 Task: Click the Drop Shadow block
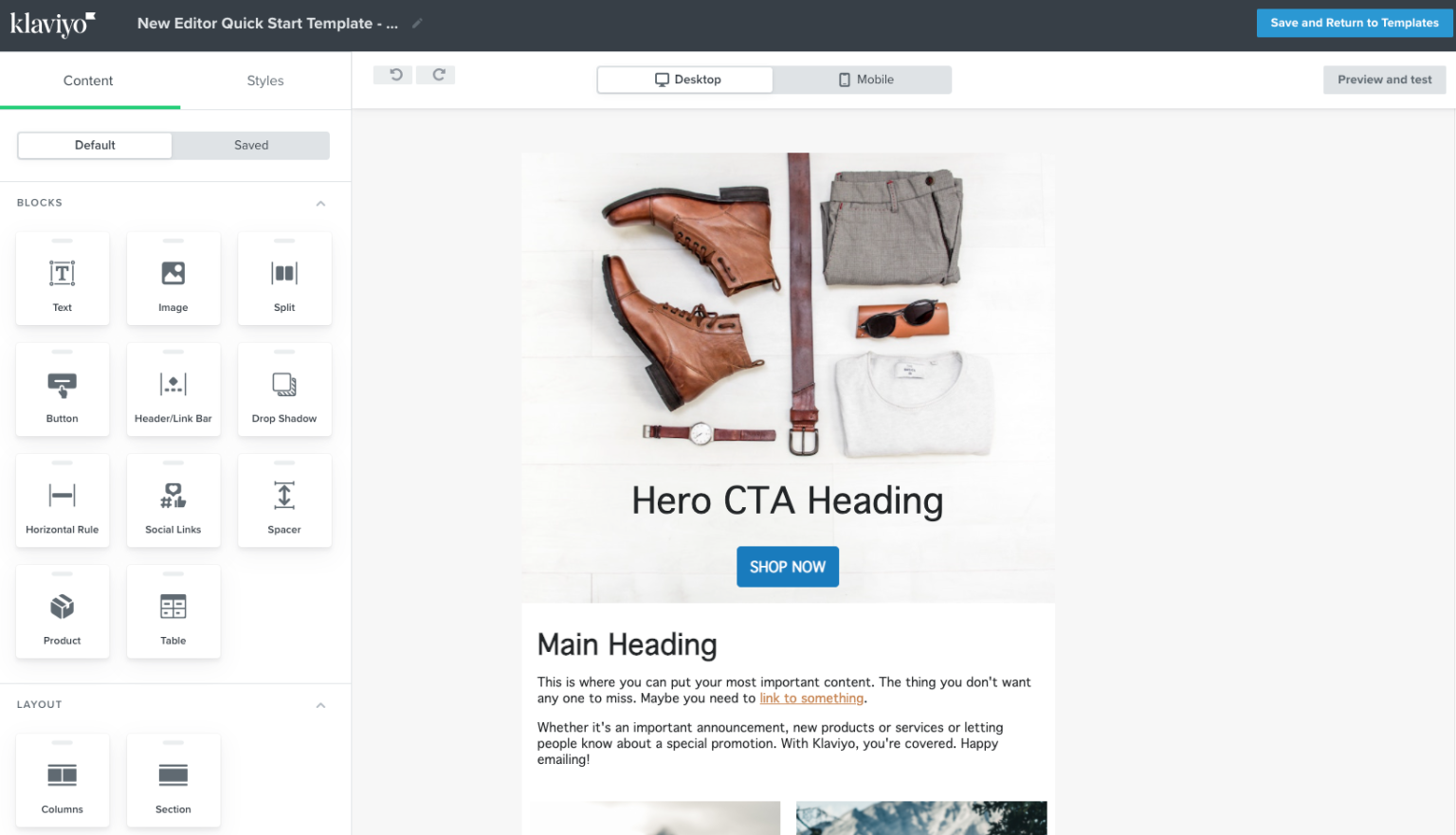pos(284,386)
